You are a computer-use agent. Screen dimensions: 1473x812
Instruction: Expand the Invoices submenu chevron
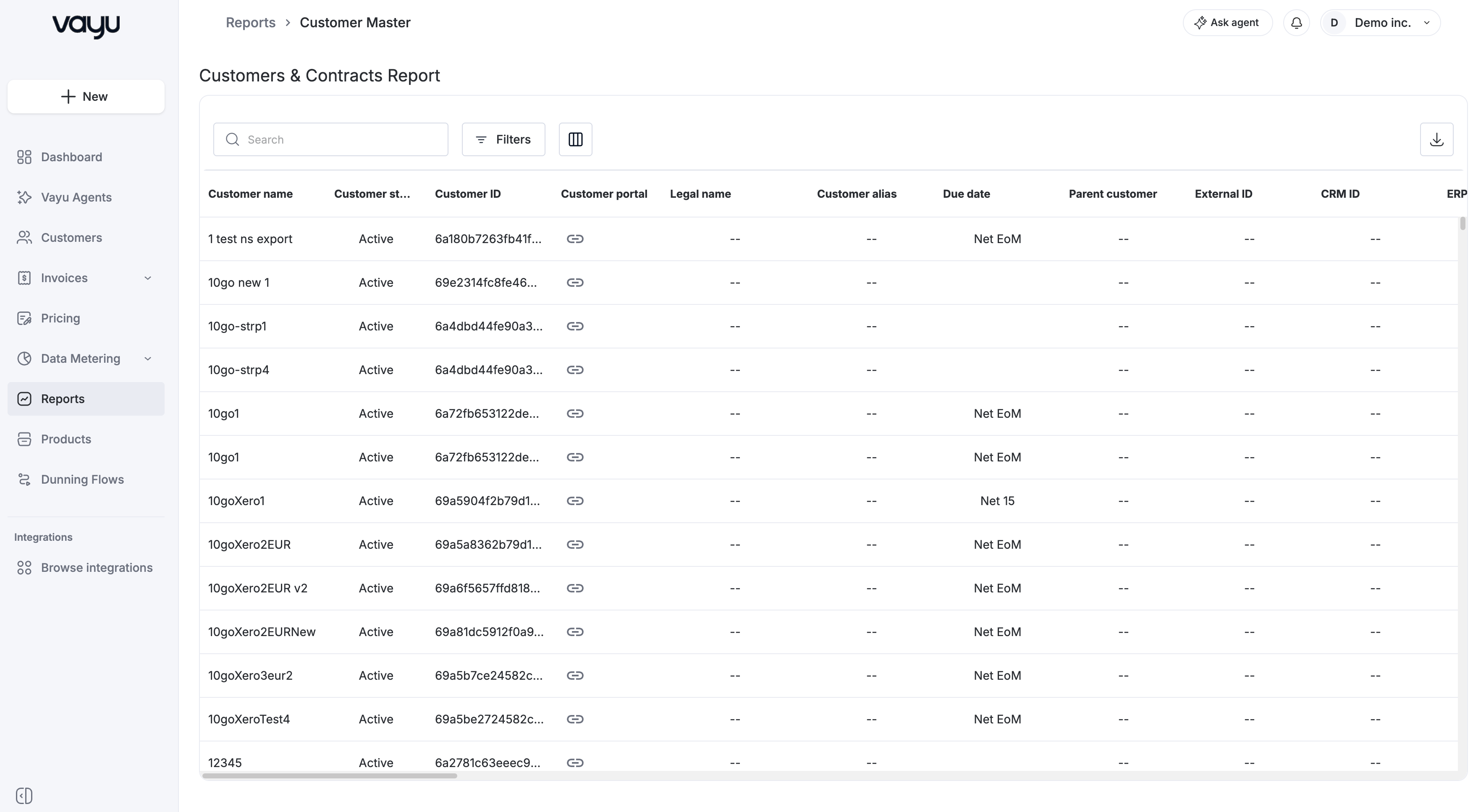[147, 278]
